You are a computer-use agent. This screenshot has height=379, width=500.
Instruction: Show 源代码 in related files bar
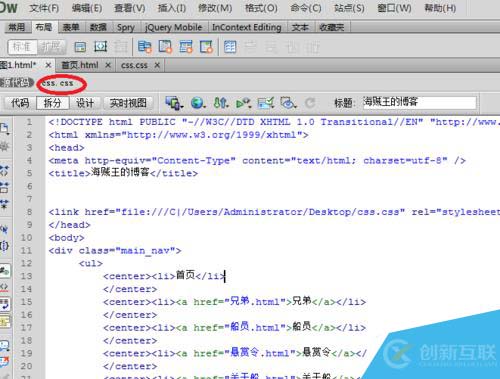pos(15,83)
